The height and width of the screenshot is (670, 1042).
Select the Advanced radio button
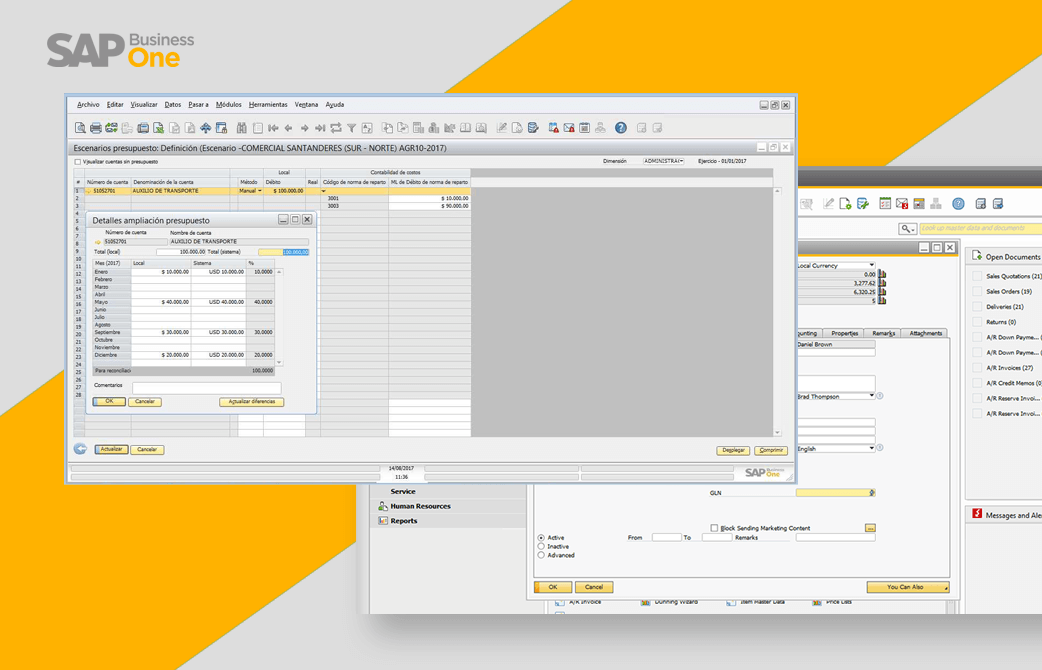coord(541,555)
